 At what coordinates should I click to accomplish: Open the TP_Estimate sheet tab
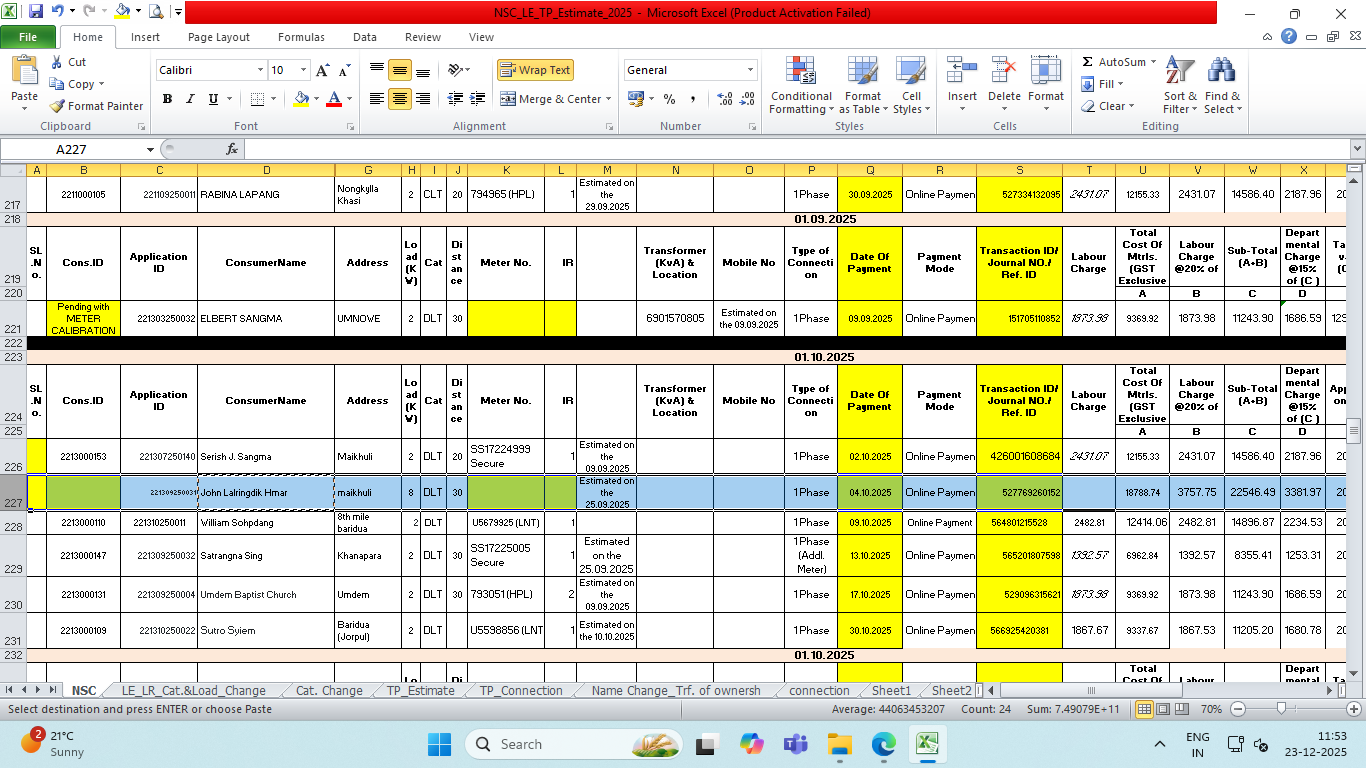(x=420, y=690)
